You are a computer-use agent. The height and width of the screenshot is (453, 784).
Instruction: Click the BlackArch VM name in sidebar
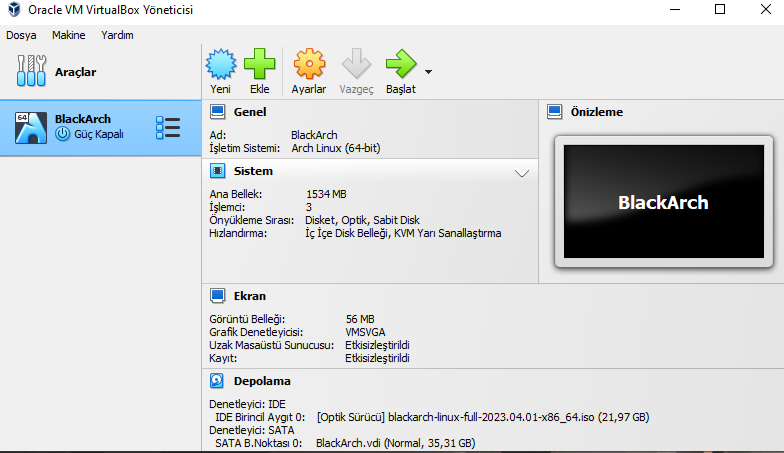click(x=82, y=119)
